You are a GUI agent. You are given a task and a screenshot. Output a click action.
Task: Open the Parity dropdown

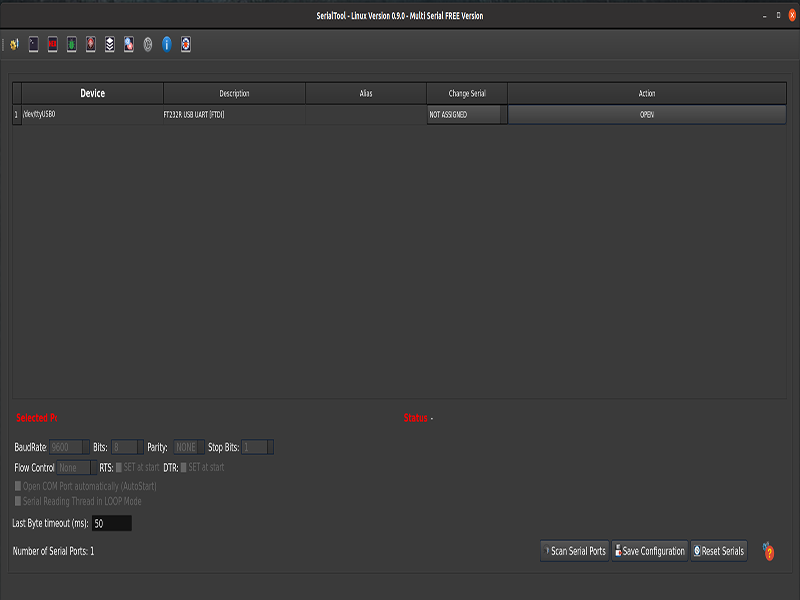pos(187,447)
